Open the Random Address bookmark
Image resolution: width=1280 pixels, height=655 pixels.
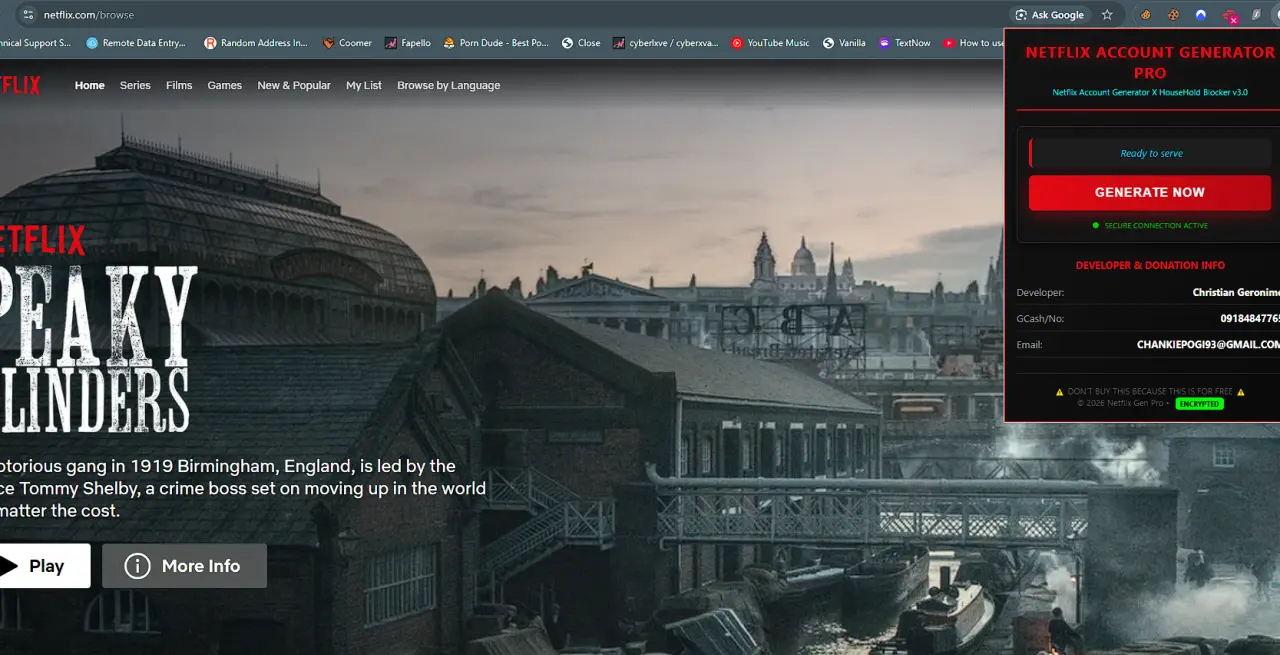256,43
